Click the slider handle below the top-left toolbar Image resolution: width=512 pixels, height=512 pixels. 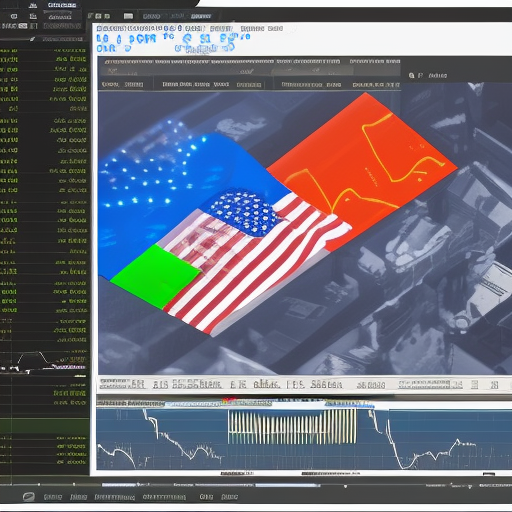pyautogui.click(x=32, y=39)
